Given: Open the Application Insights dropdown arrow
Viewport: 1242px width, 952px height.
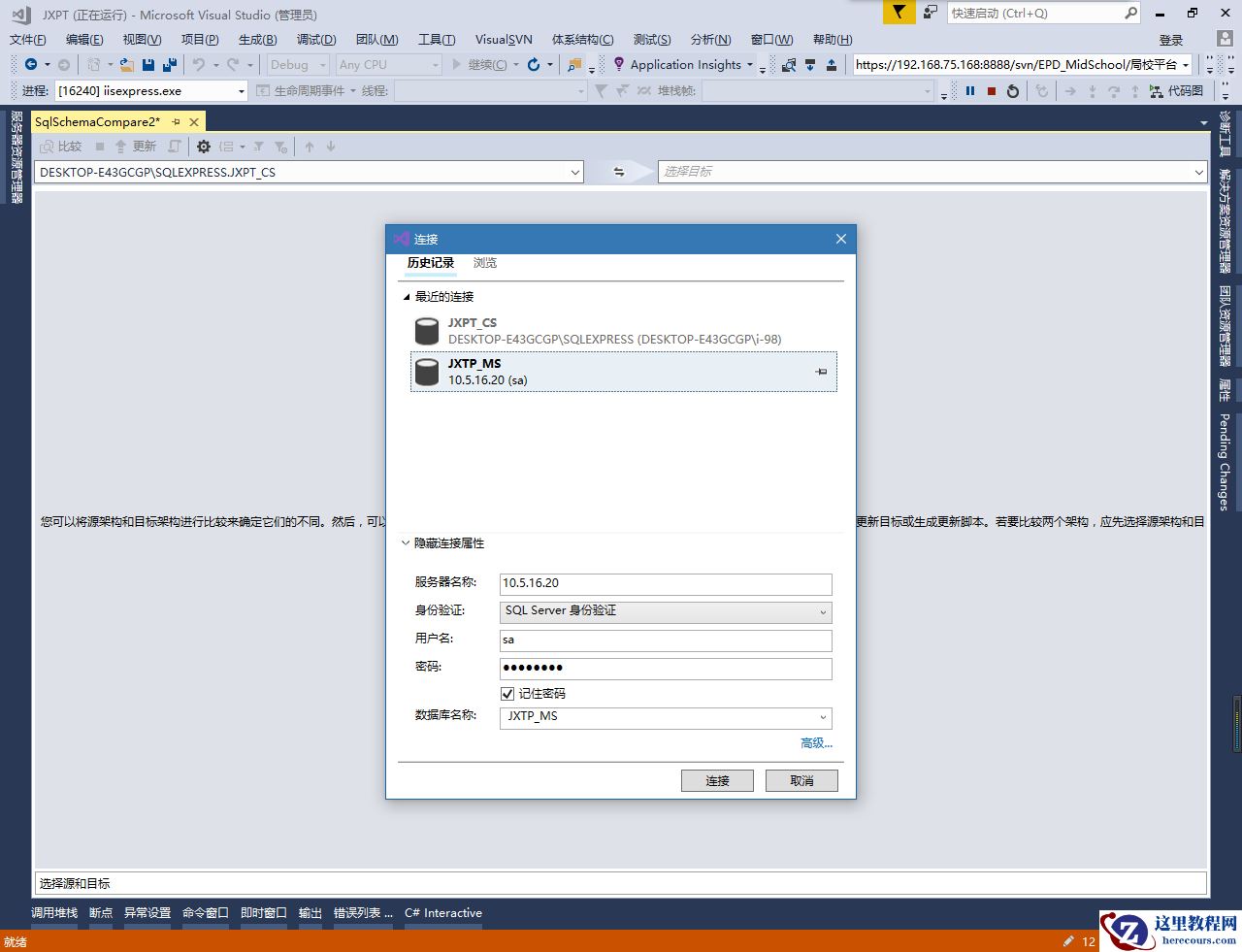Looking at the screenshot, I should coord(750,65).
